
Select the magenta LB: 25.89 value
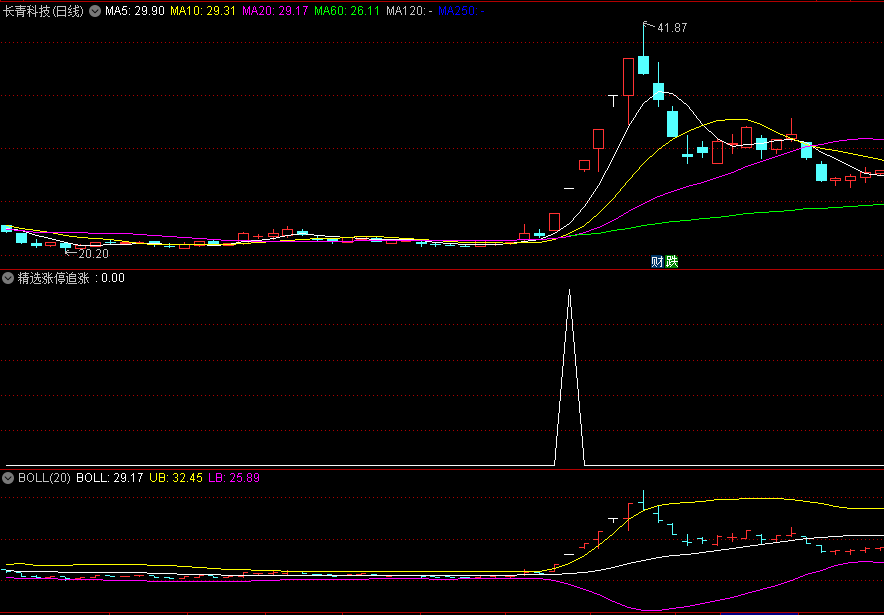coord(234,478)
